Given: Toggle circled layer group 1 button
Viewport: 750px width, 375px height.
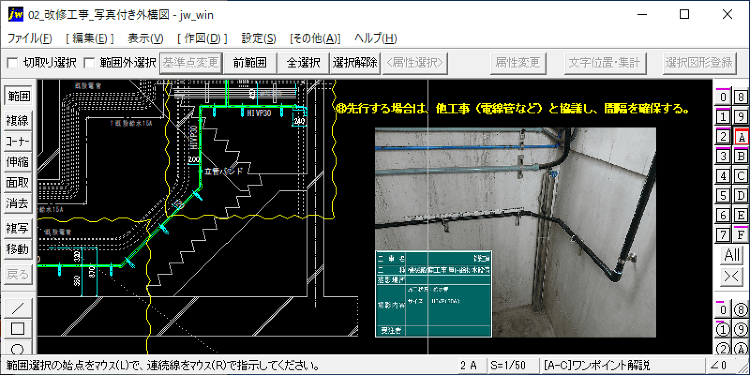Looking at the screenshot, I should [x=723, y=330].
